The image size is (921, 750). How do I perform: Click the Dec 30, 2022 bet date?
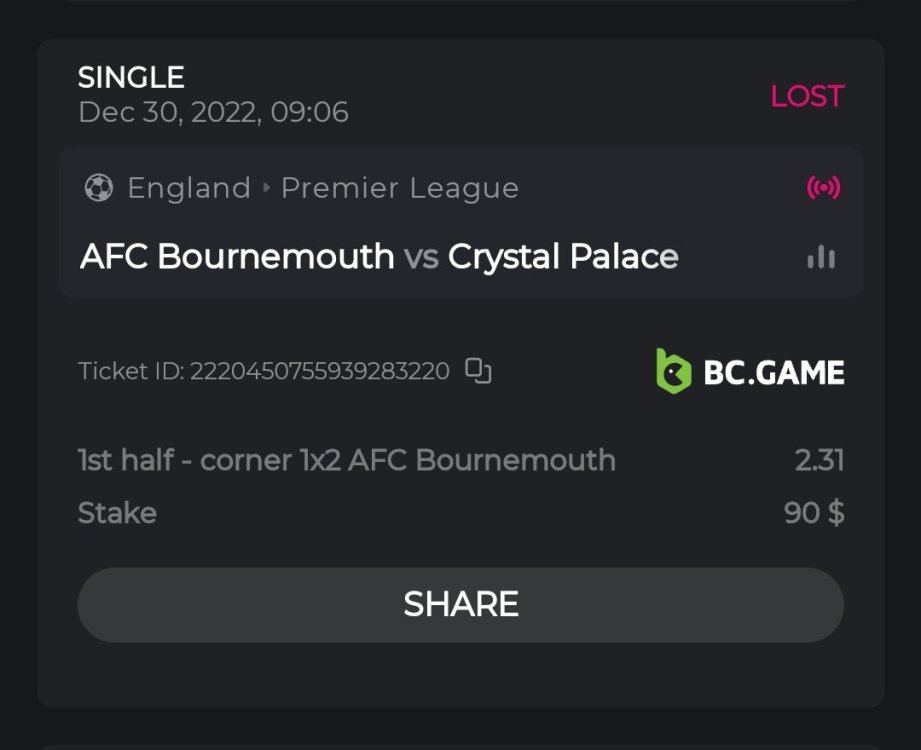click(x=213, y=112)
